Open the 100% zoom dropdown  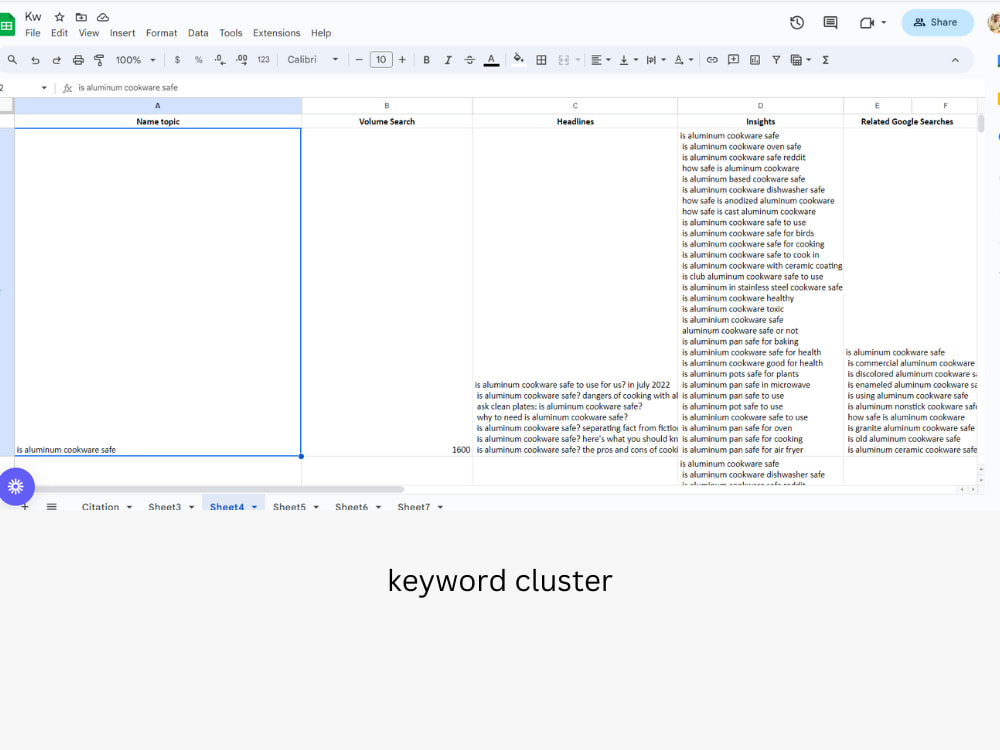[x=135, y=60]
